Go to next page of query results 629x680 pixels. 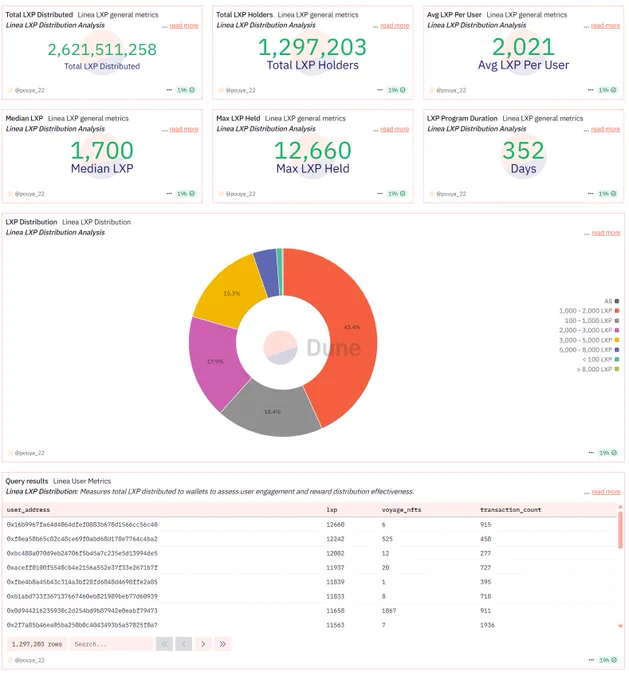click(x=203, y=644)
